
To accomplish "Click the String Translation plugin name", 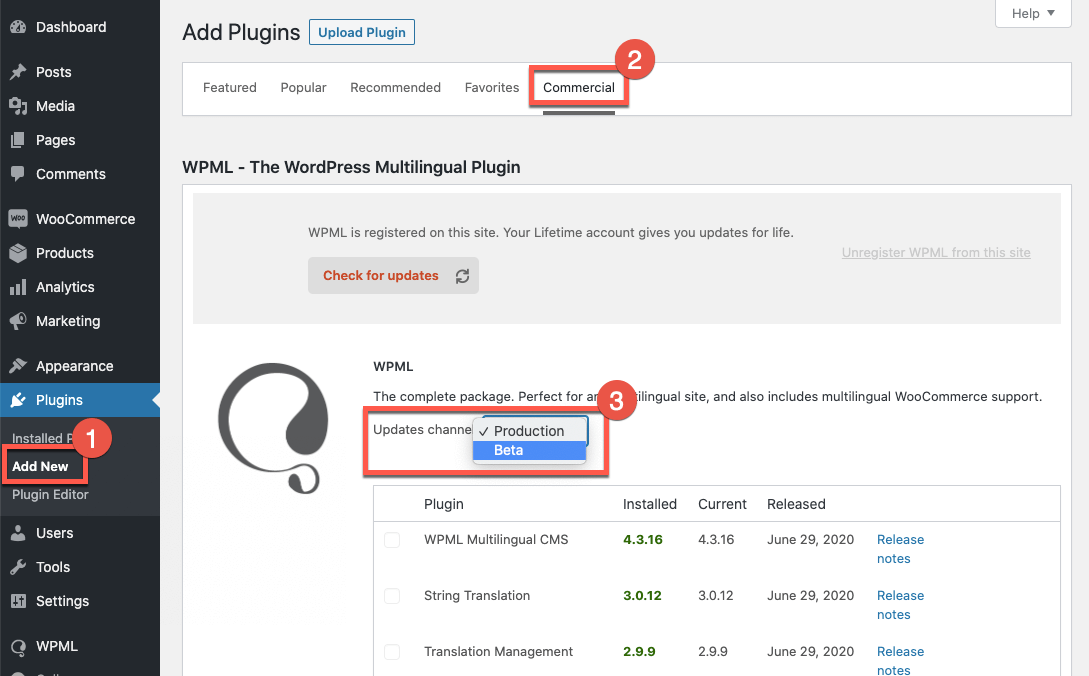I will click(476, 596).
